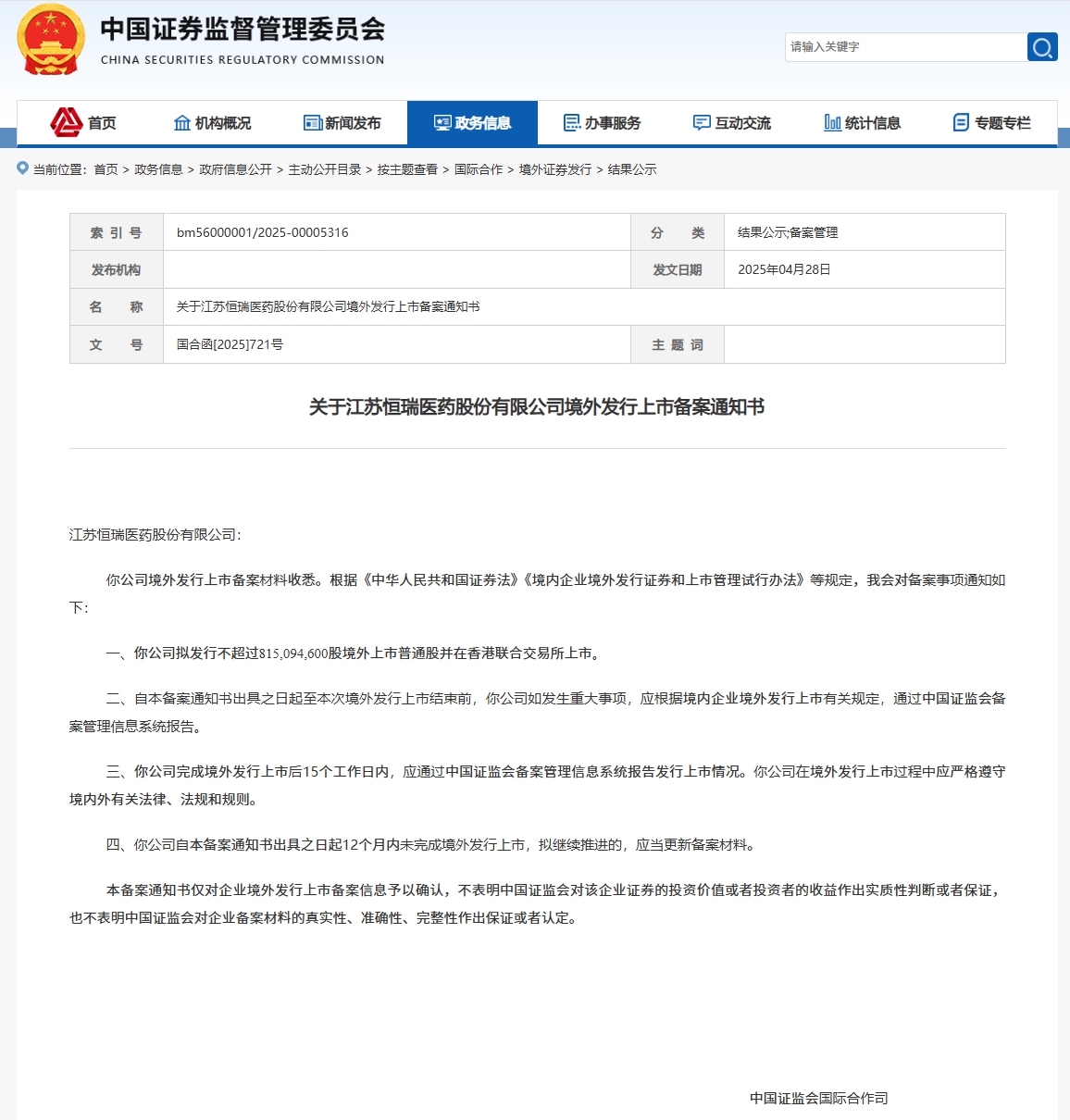Open 主动公开目录 breadcrumb link
Screen dimensions: 1070x1120
pos(325,169)
